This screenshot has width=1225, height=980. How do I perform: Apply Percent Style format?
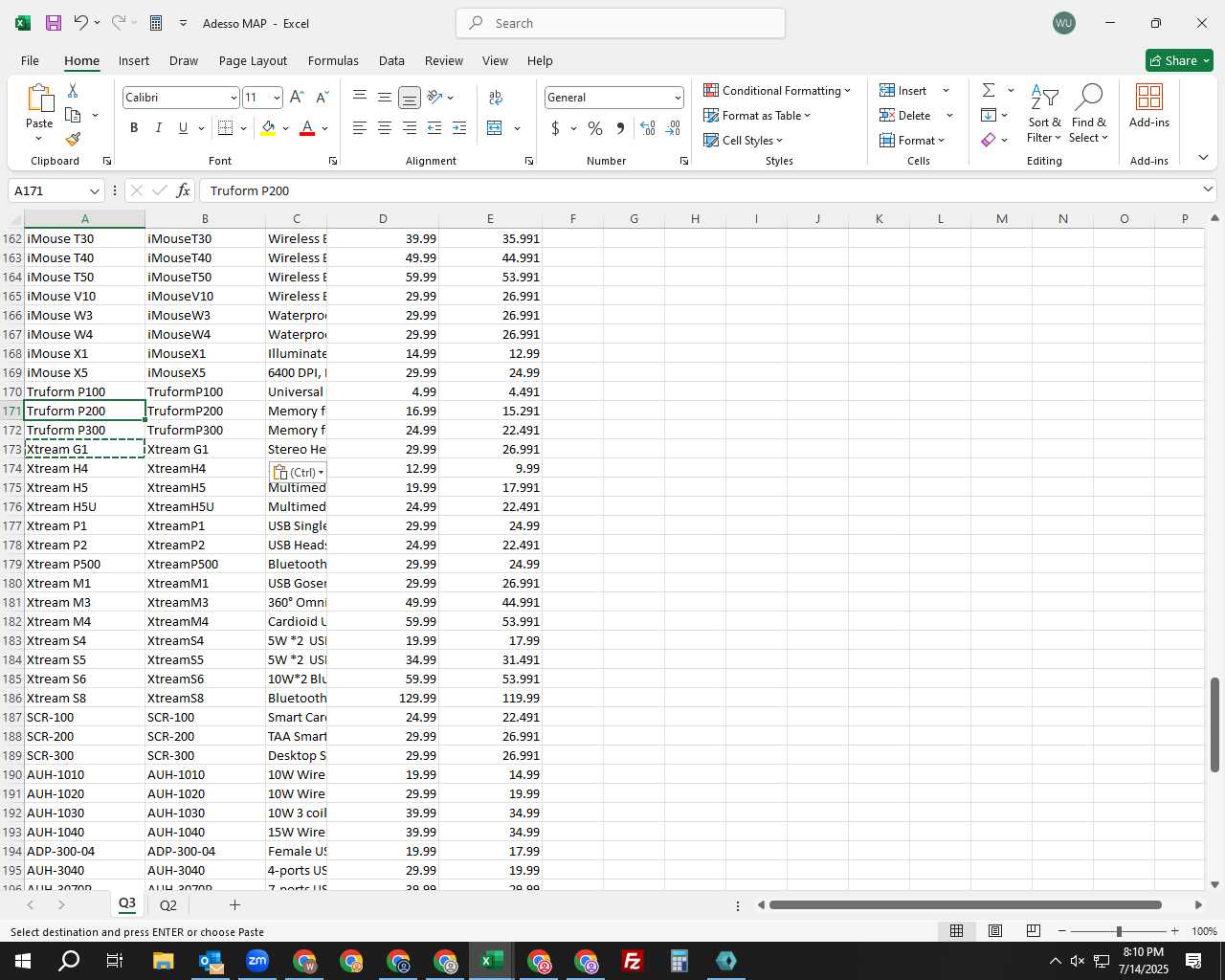coord(595,128)
